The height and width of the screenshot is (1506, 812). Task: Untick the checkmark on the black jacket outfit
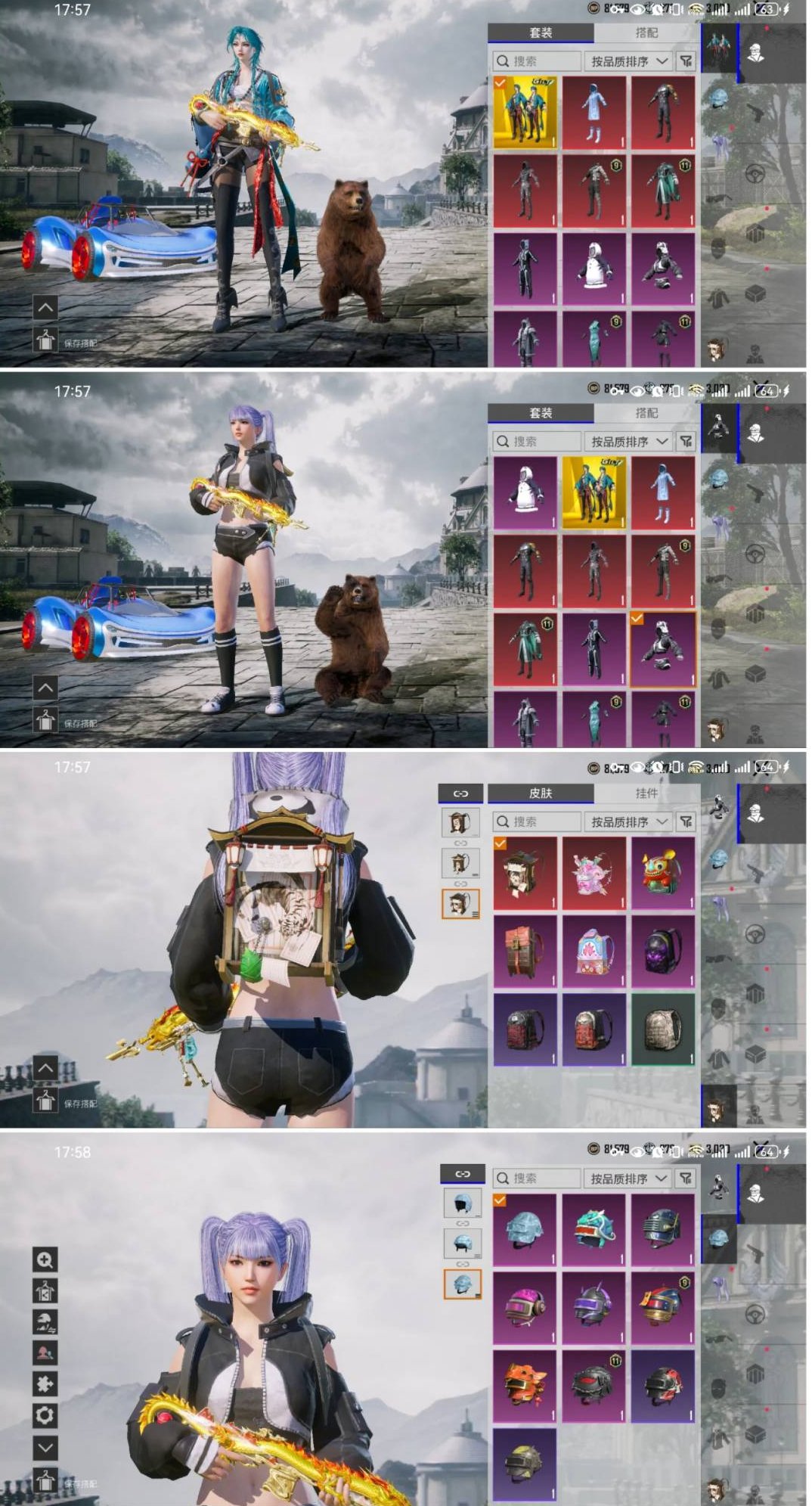[637, 619]
